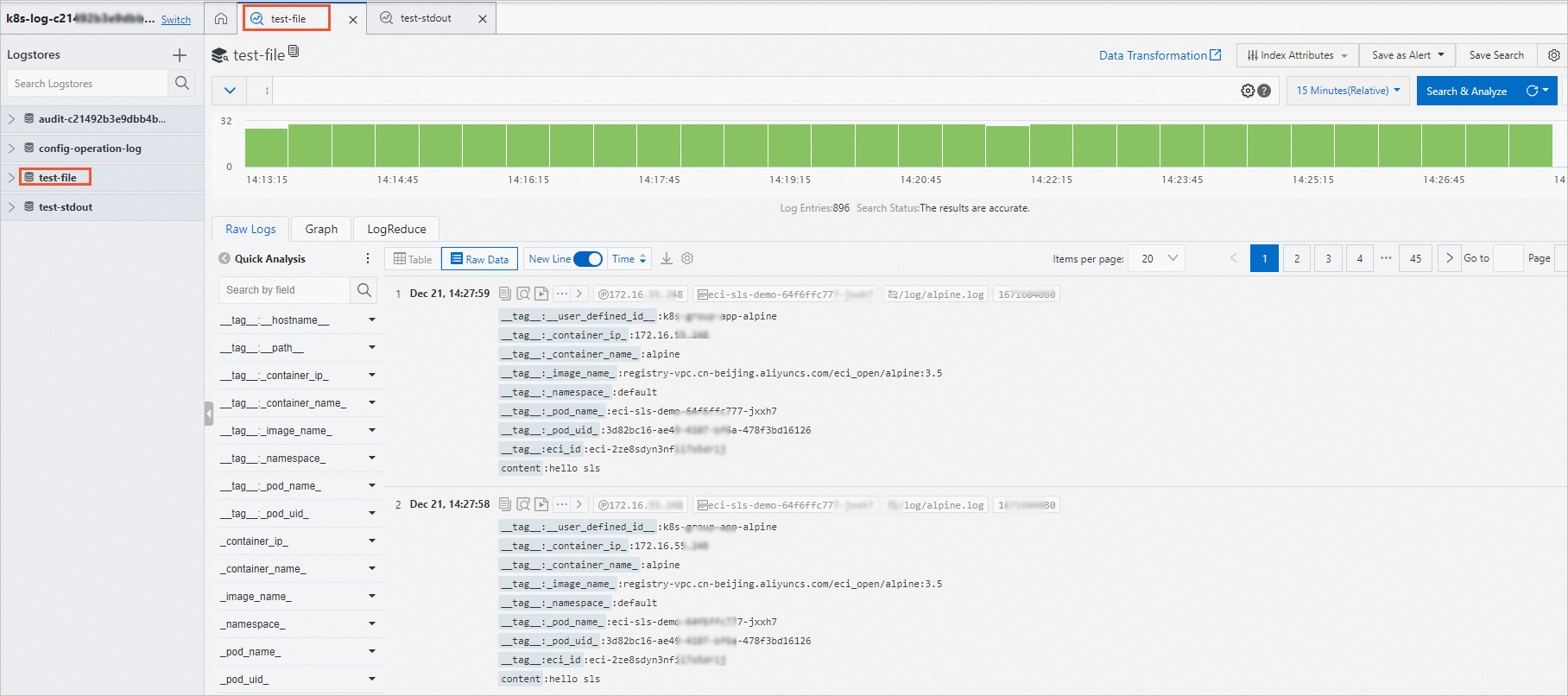1568x696 pixels.
Task: Open the LogReduce tab
Action: 396,229
